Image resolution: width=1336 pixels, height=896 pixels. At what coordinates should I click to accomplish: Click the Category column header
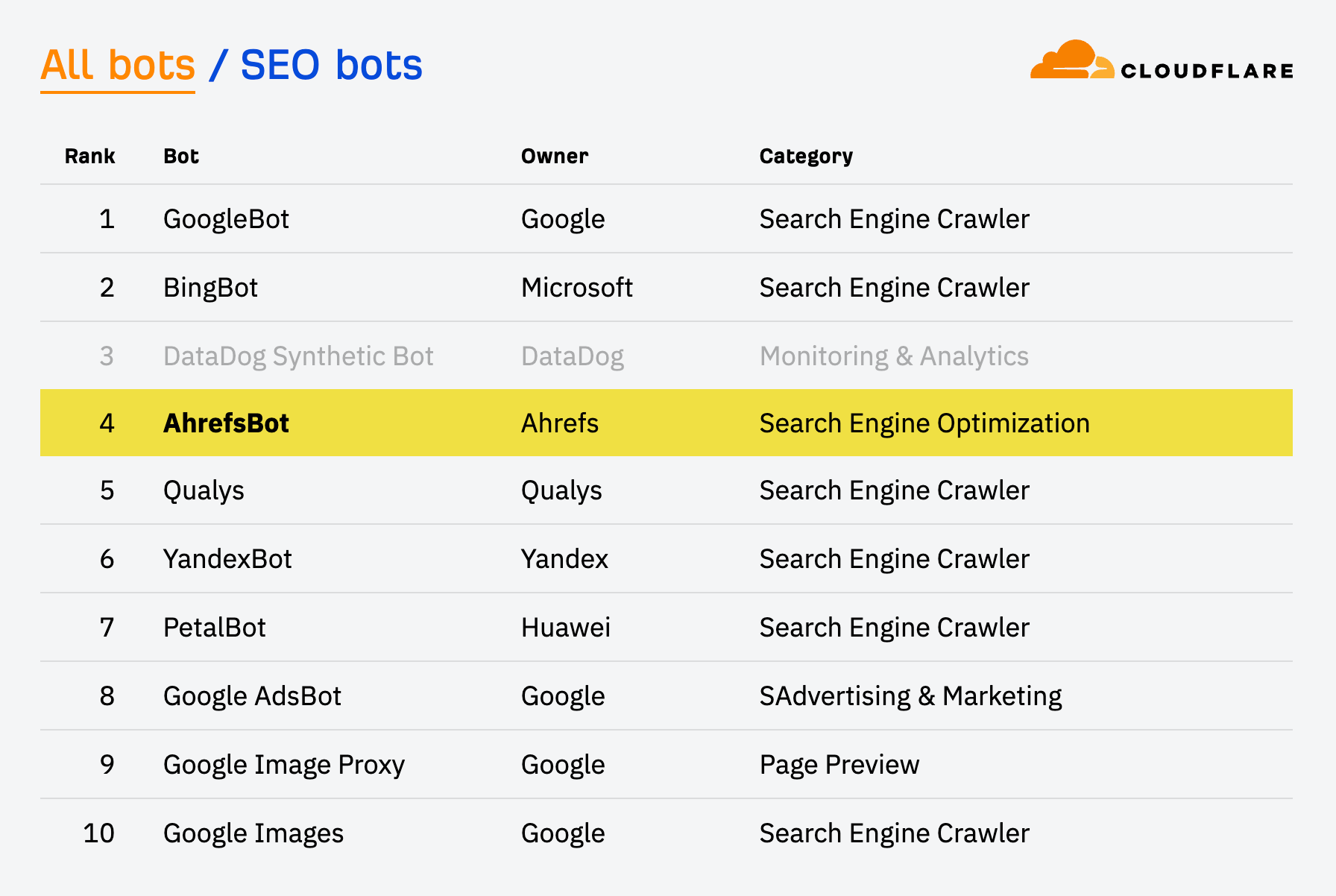point(806,156)
